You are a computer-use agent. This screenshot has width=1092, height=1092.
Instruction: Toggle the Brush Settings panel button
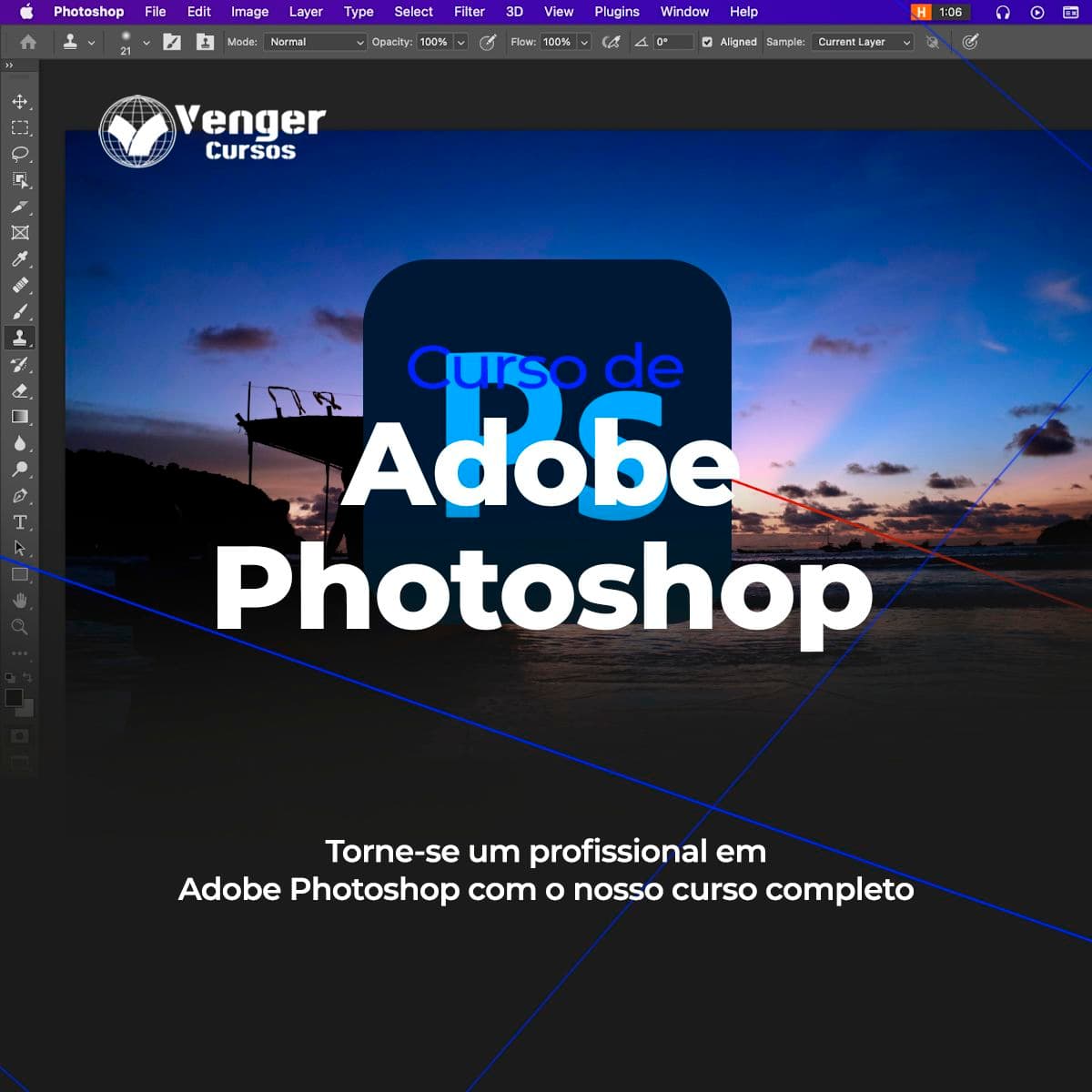(x=172, y=42)
